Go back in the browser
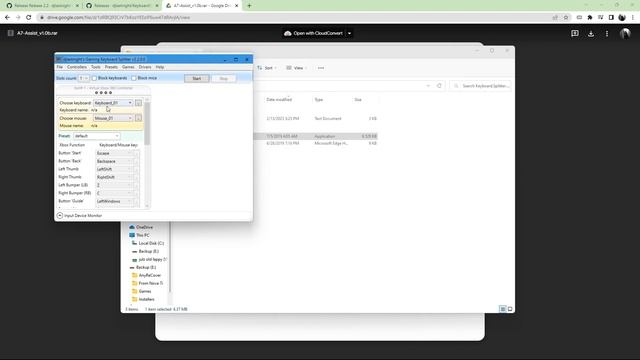Screen dimensions: 640x360 7,18
